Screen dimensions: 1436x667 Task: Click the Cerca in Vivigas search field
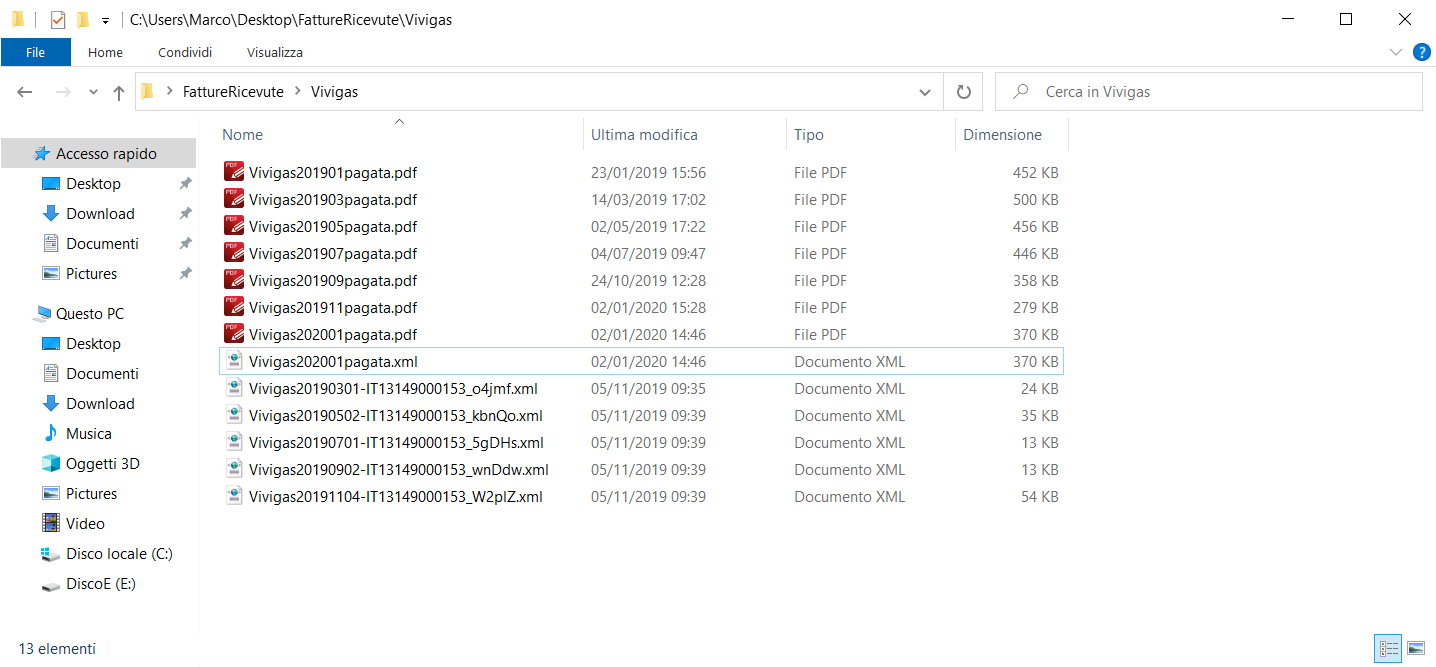[1208, 92]
